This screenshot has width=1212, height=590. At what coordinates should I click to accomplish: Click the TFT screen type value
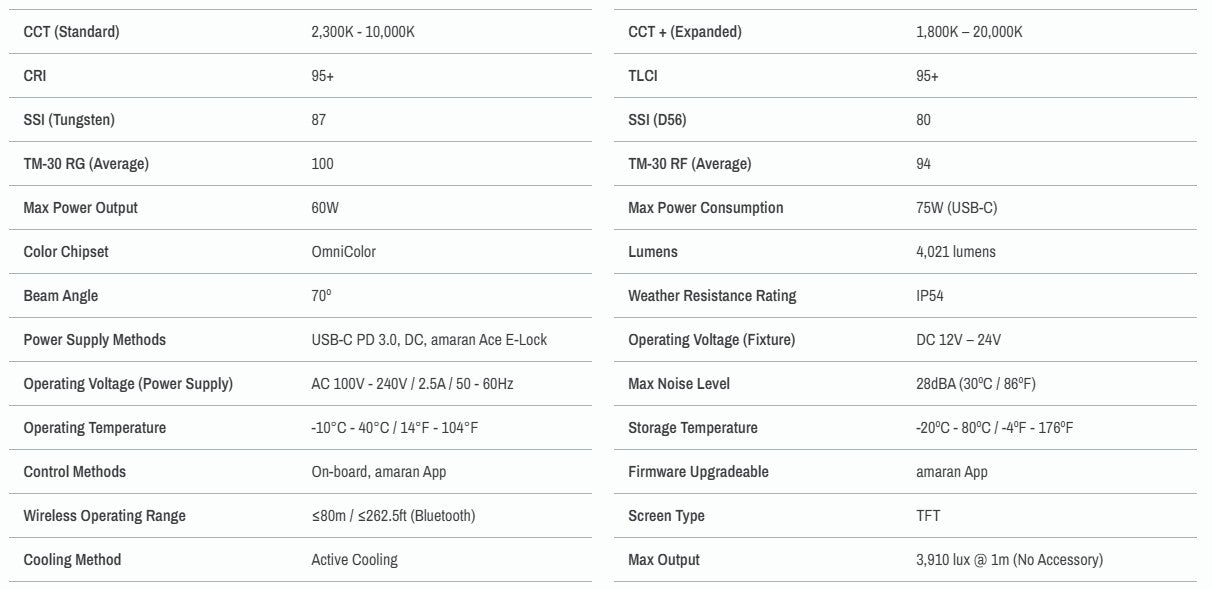click(928, 516)
